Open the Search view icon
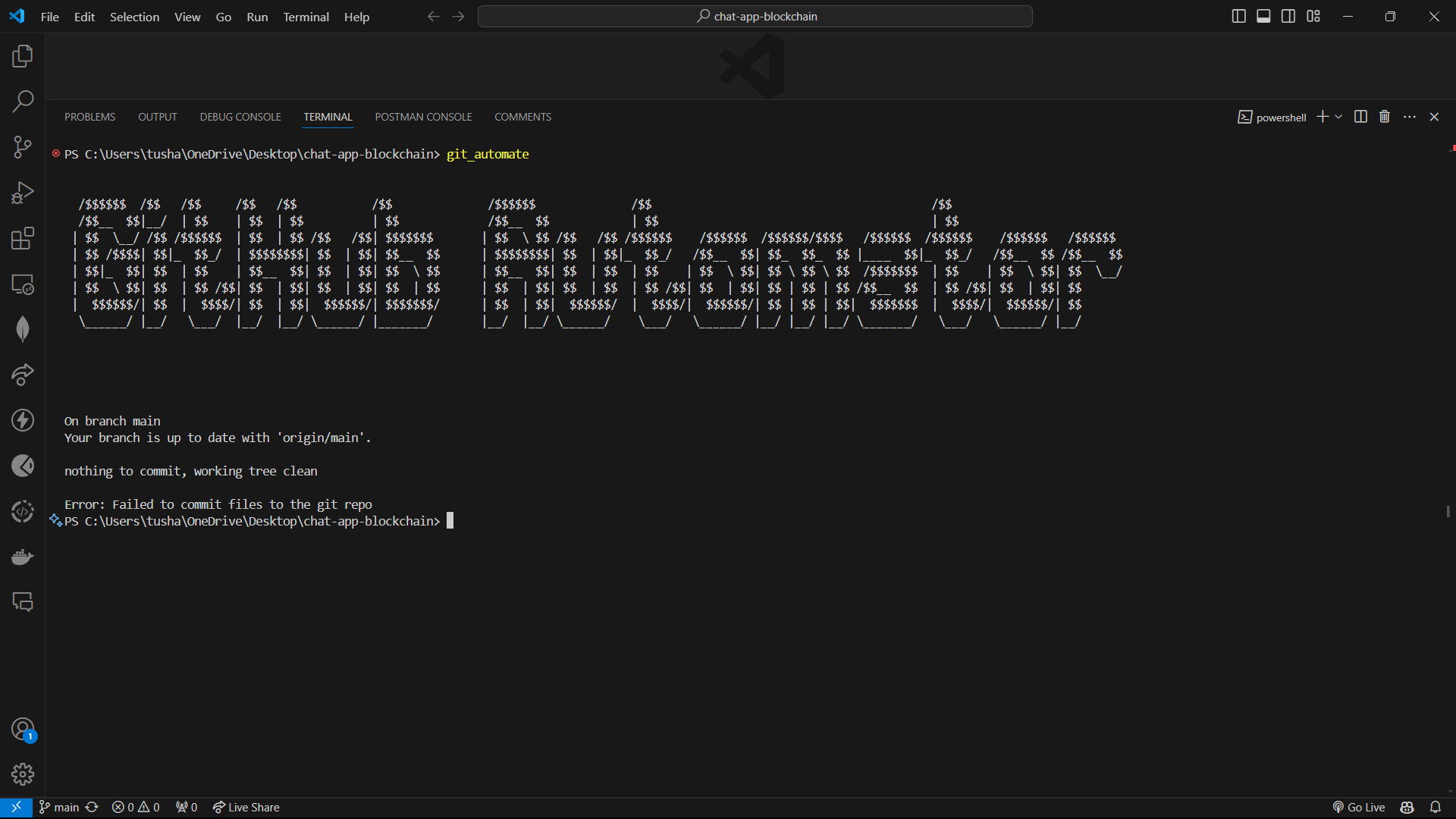 [23, 101]
